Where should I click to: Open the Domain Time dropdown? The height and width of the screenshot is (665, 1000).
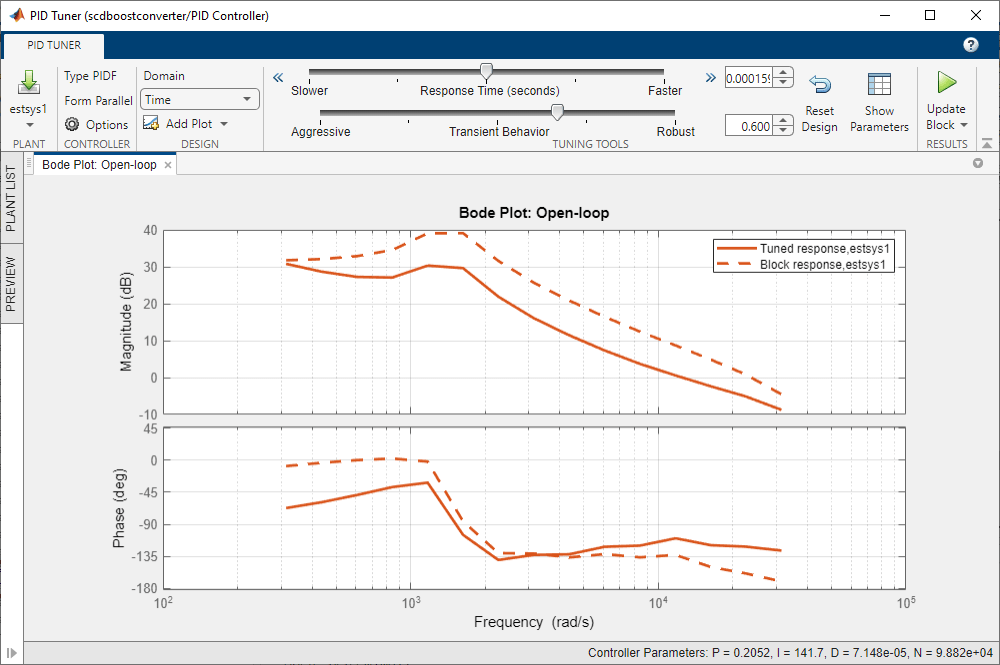pos(200,99)
